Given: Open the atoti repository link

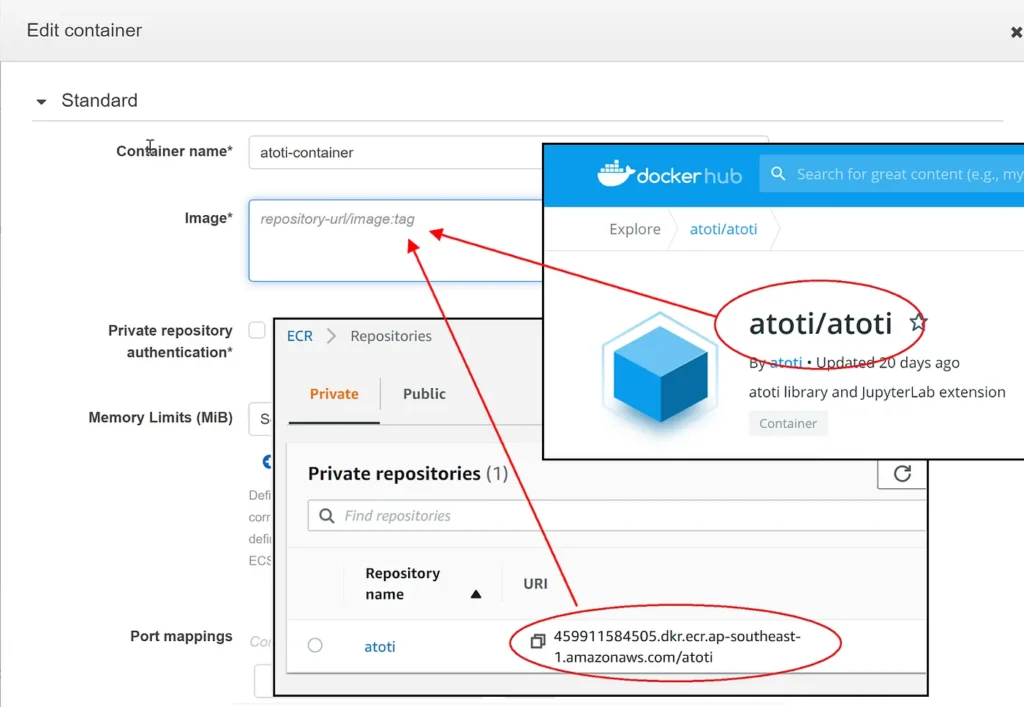Looking at the screenshot, I should click(379, 646).
